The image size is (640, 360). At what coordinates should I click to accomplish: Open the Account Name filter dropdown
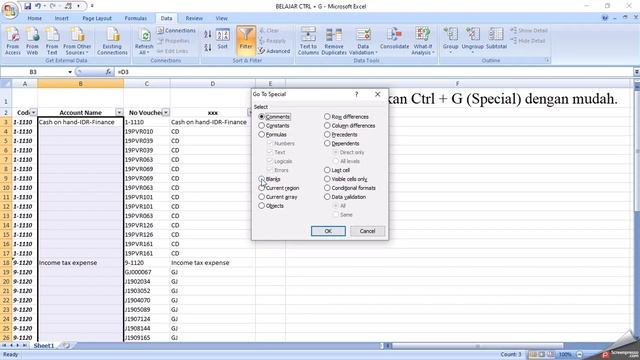click(x=119, y=112)
